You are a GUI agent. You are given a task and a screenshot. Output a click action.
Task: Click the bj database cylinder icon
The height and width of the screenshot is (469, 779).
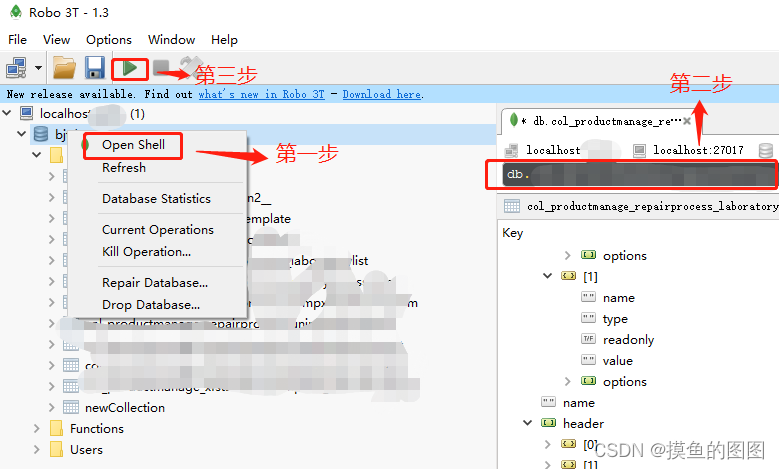tap(41, 134)
